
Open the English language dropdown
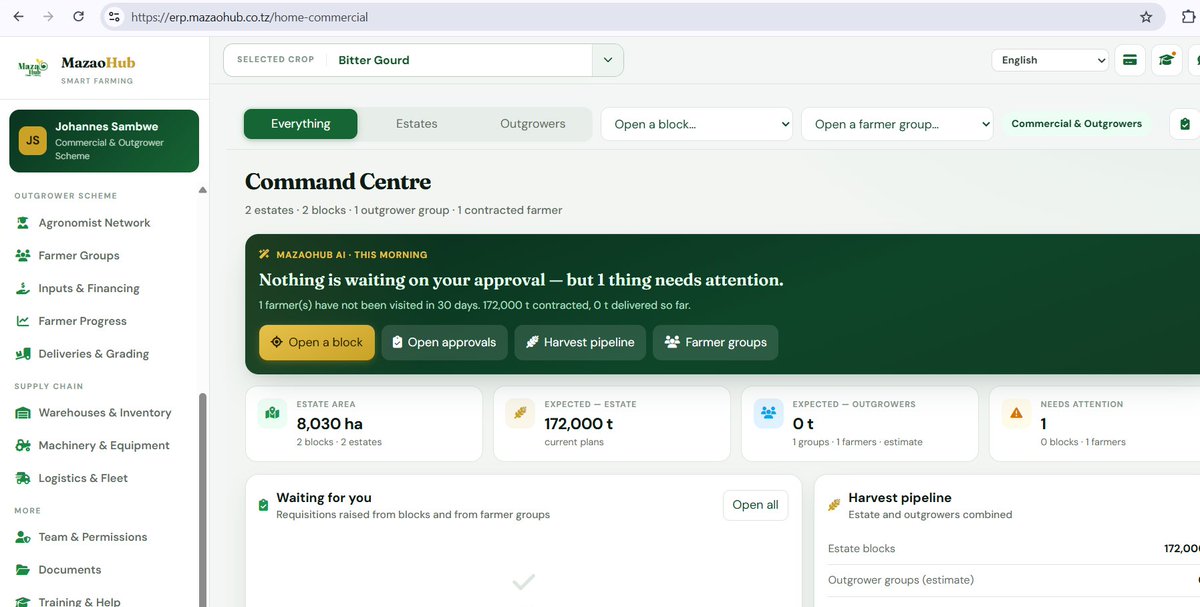pyautogui.click(x=1050, y=60)
